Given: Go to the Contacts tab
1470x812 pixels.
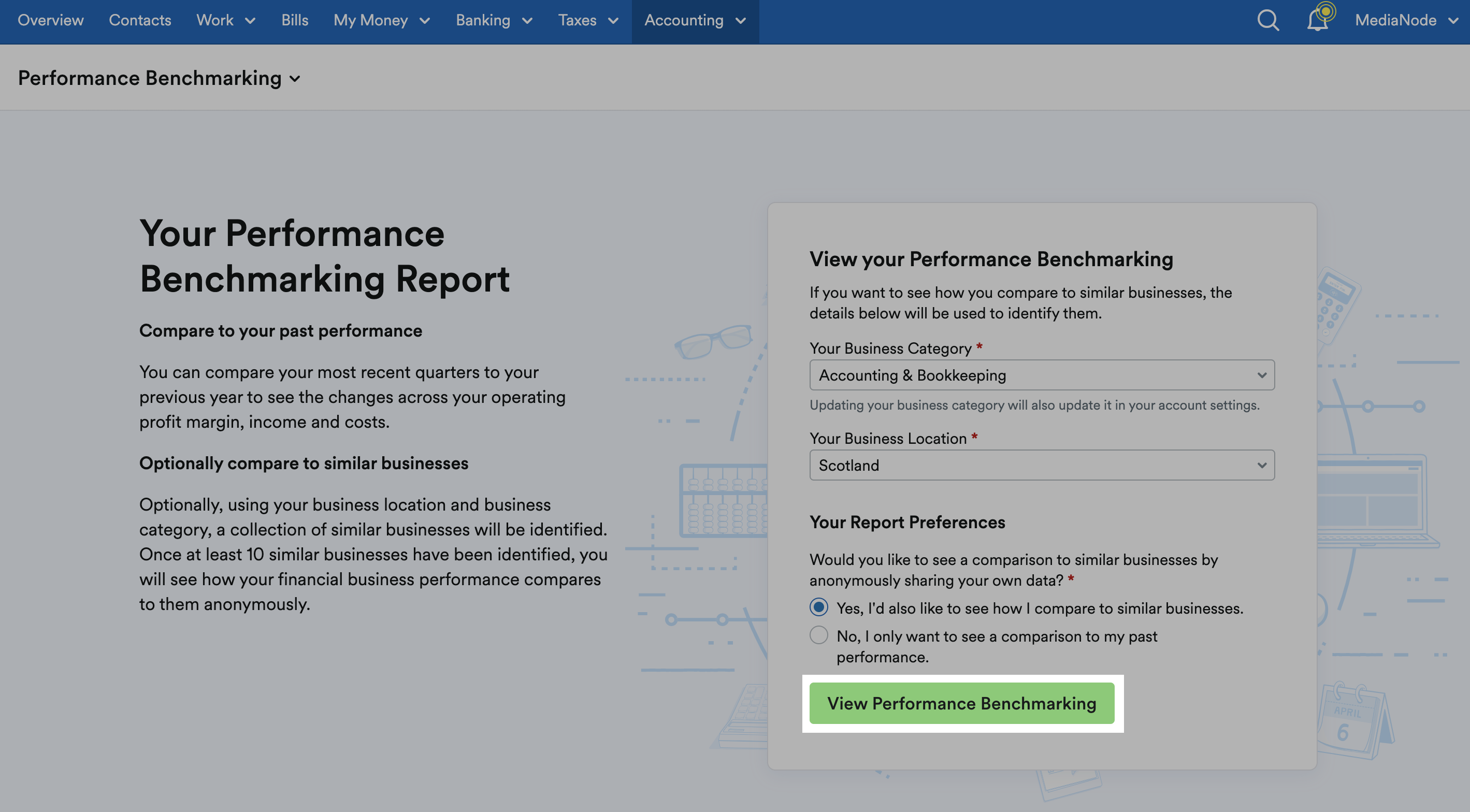Looking at the screenshot, I should tap(140, 21).
